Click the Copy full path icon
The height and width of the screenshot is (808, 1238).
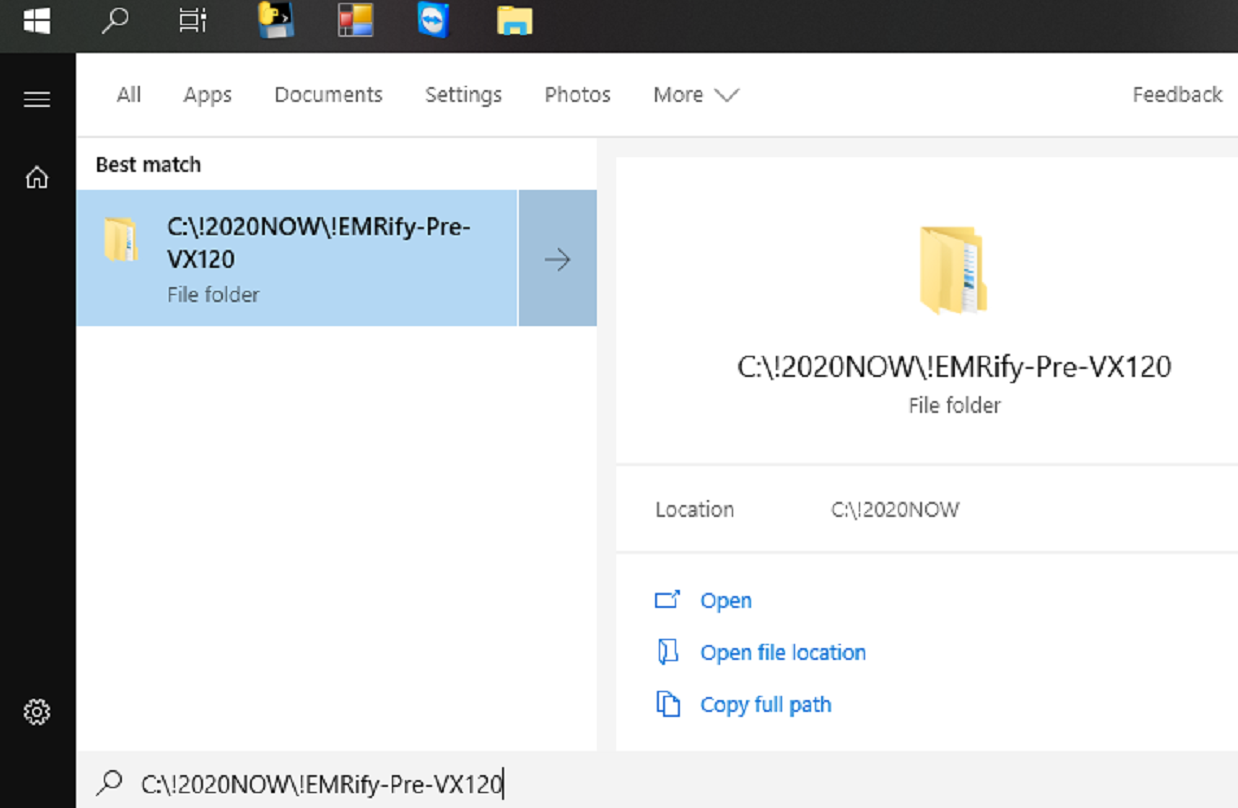(667, 704)
